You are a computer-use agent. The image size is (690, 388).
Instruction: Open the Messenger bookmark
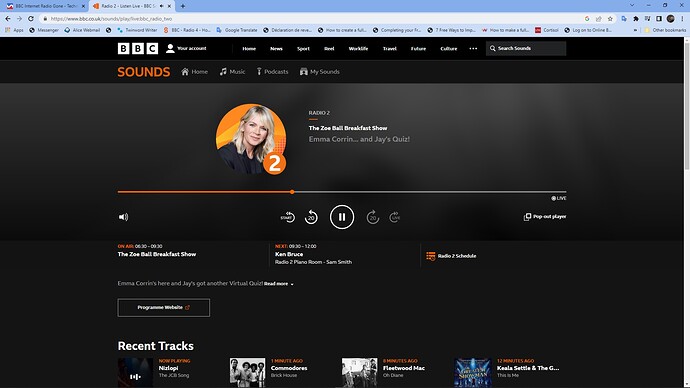pos(44,30)
